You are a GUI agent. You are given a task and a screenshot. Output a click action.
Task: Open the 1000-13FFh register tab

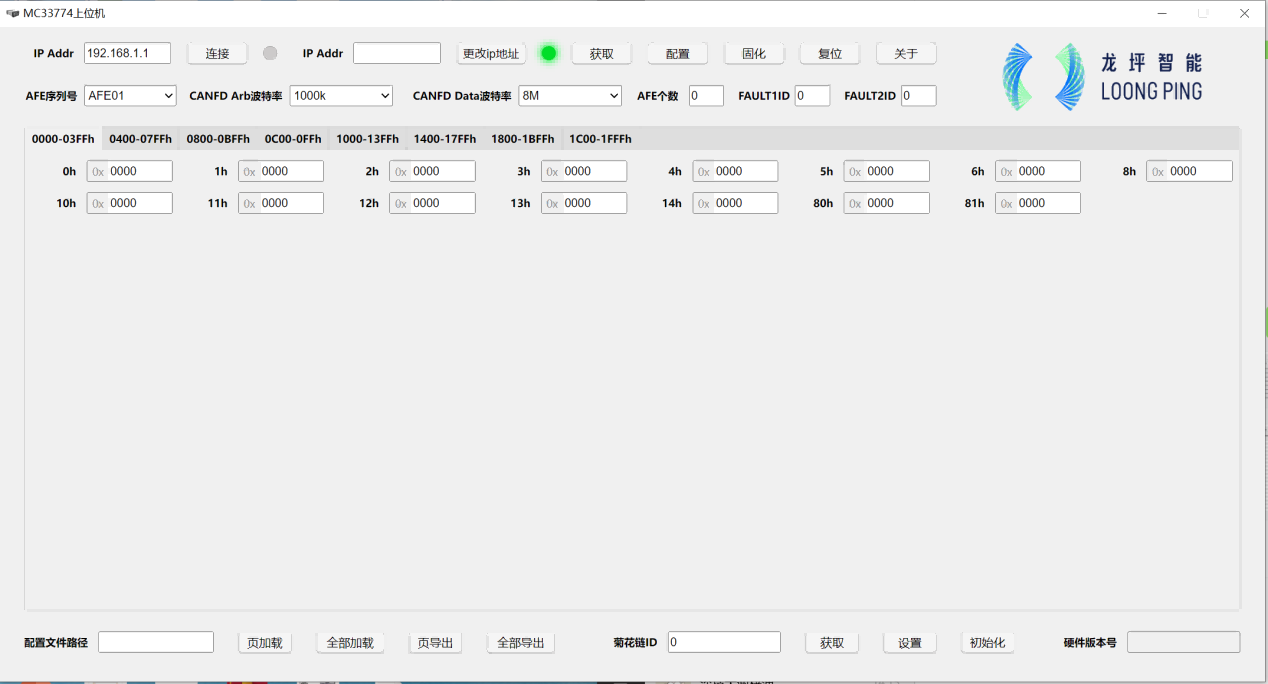tap(367, 139)
